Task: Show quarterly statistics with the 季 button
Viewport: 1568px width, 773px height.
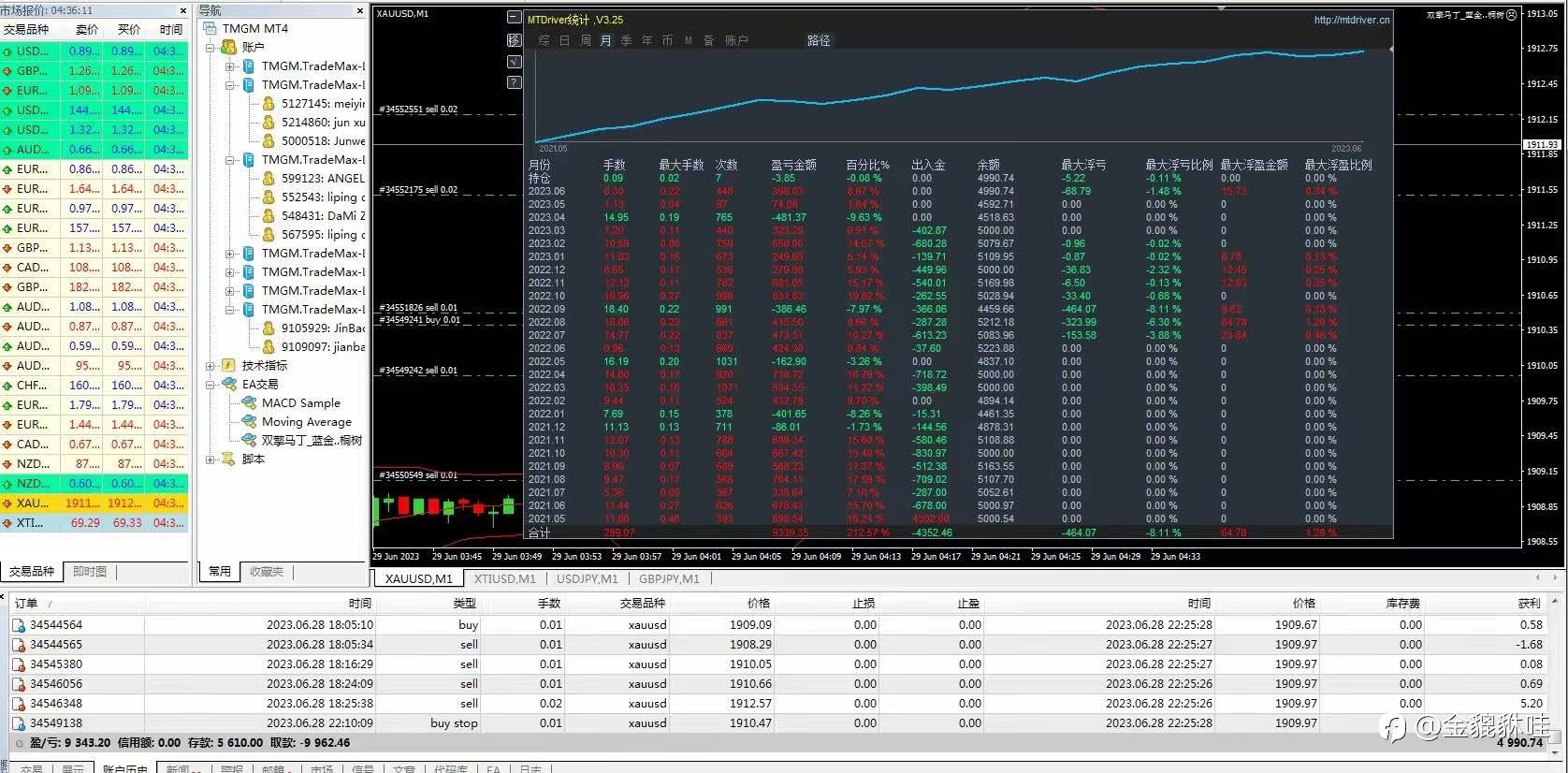Action: [627, 41]
